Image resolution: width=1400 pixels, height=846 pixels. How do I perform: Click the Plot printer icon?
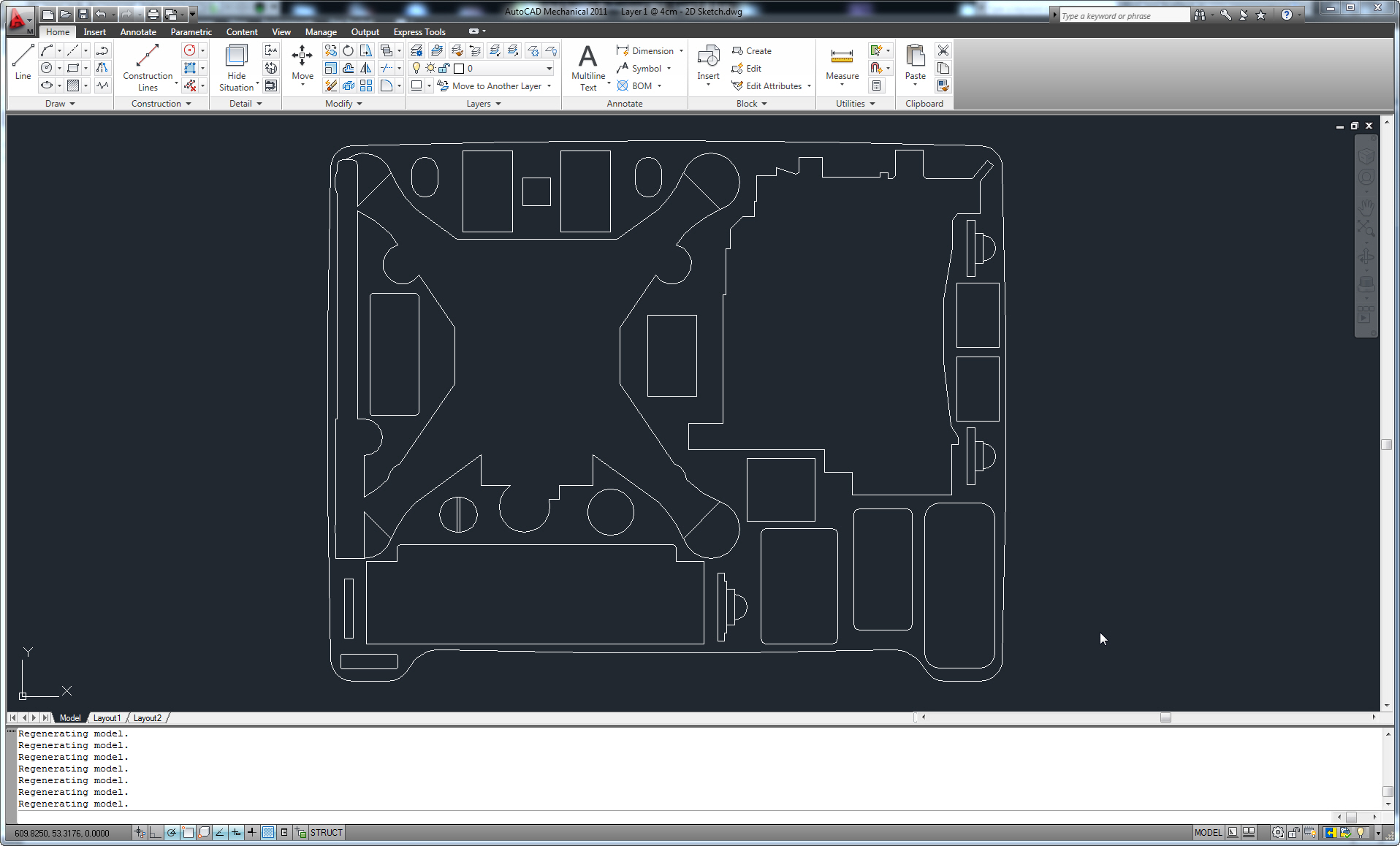[x=153, y=14]
